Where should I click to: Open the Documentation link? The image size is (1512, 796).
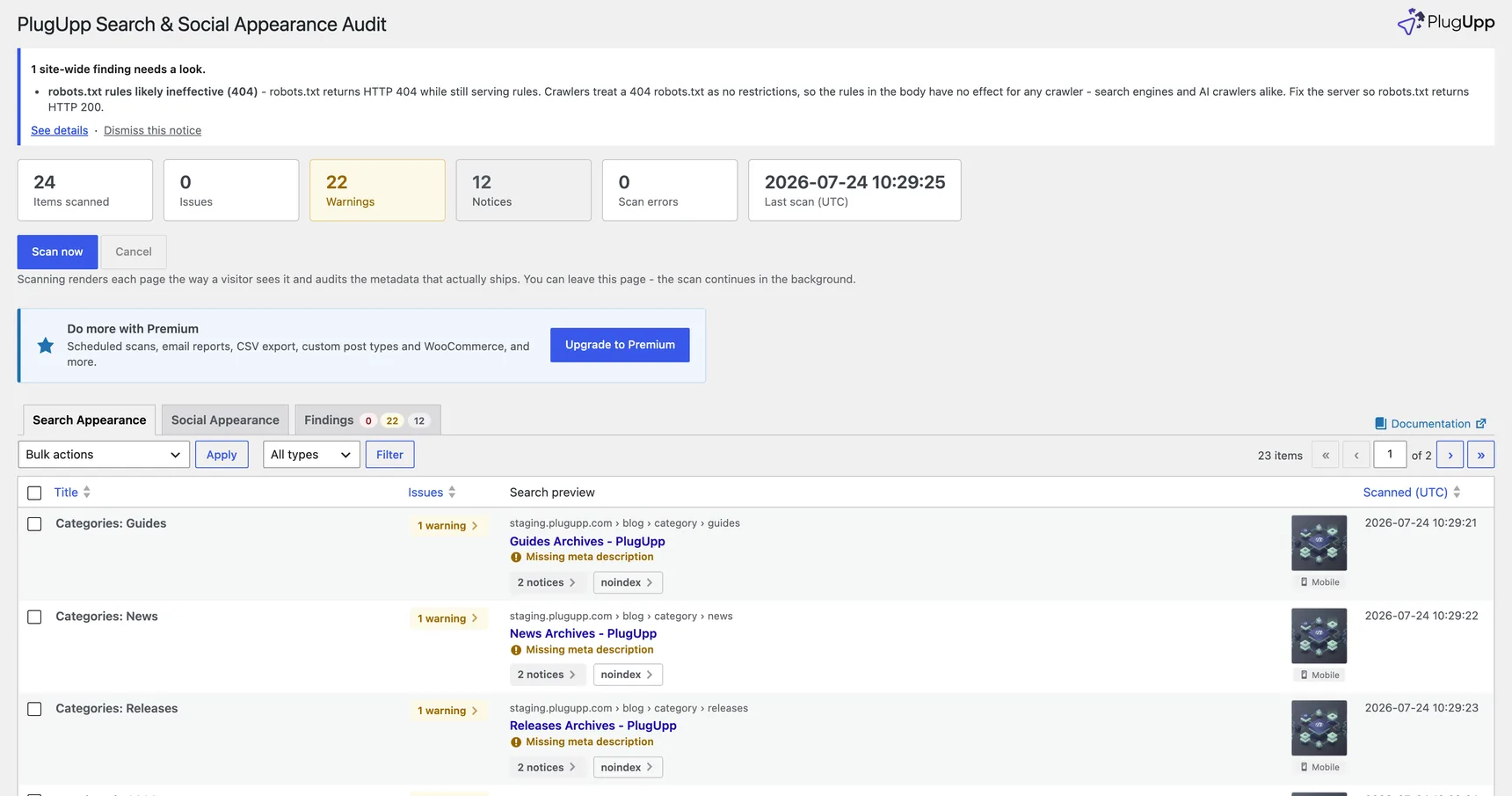[x=1430, y=424]
